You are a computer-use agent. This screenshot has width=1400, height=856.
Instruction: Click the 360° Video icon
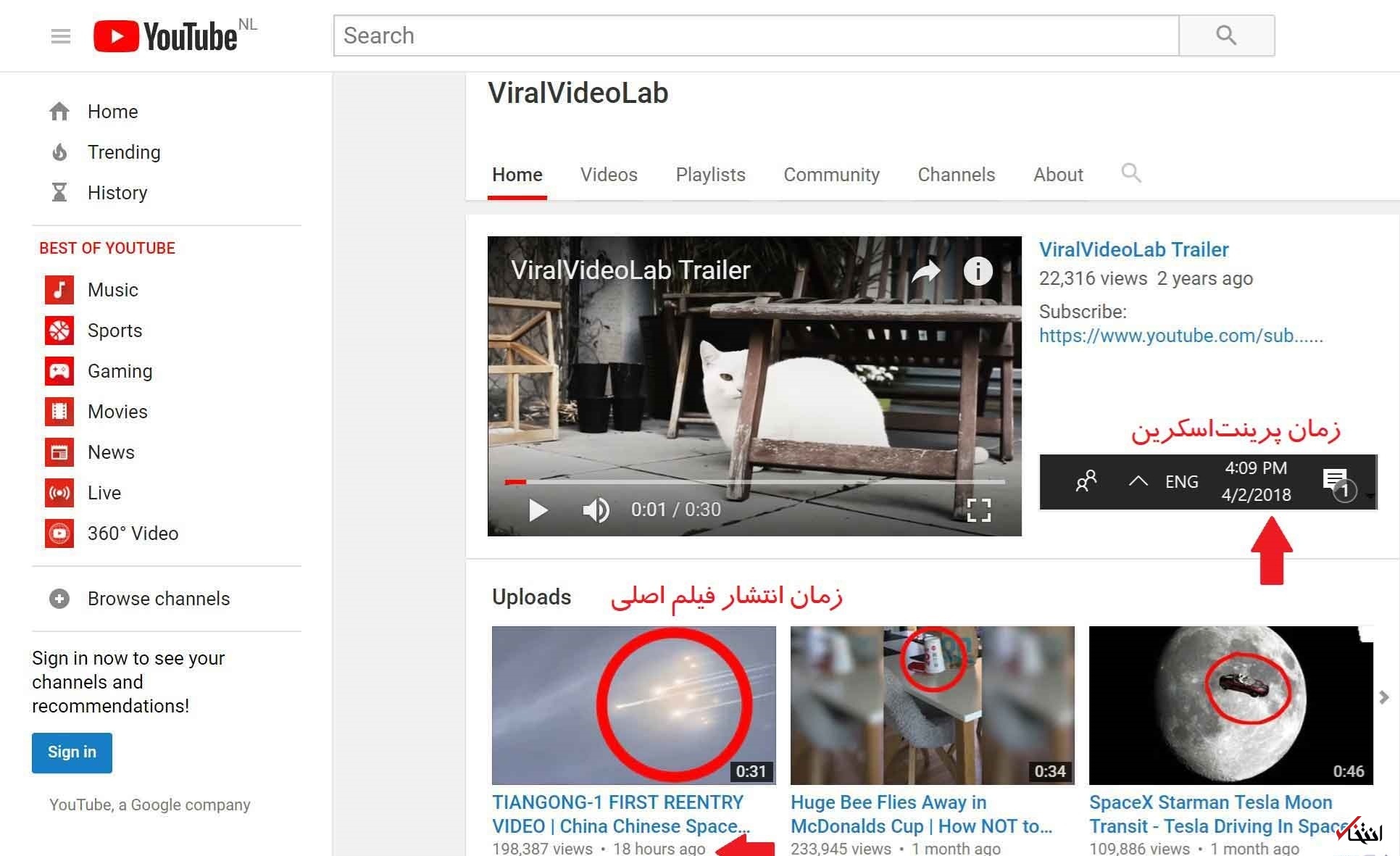[x=59, y=533]
